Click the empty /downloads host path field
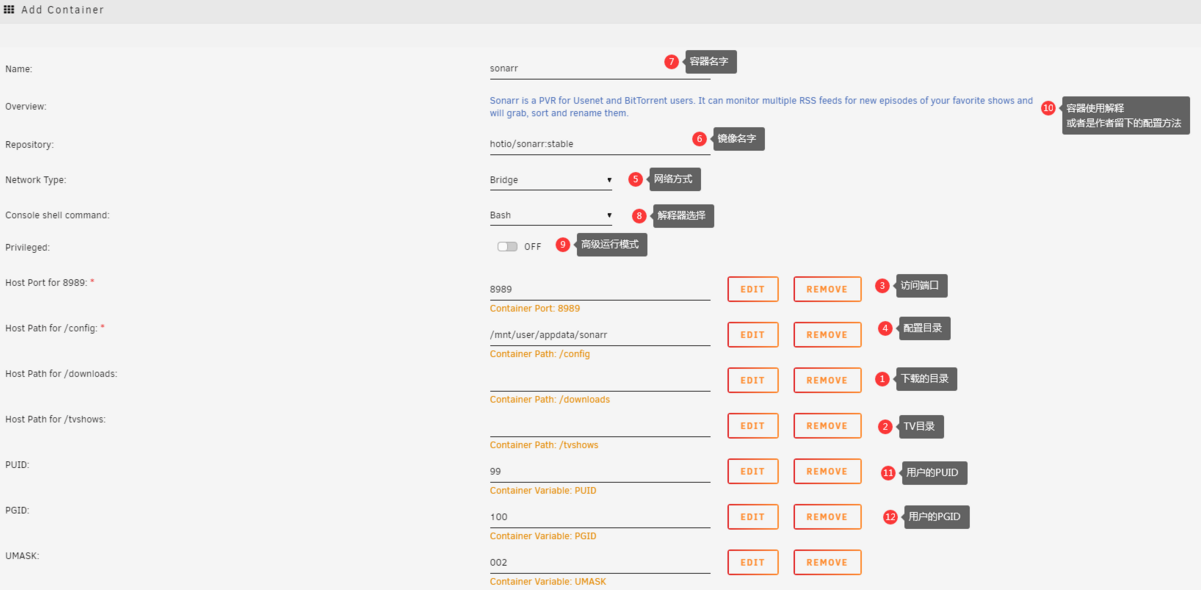The height and width of the screenshot is (590, 1201). [x=600, y=381]
